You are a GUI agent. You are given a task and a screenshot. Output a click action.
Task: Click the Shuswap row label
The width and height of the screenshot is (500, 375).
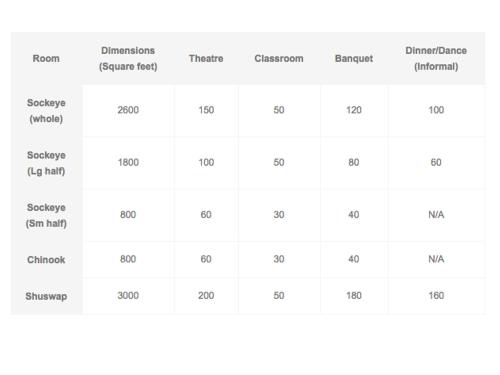click(x=46, y=296)
